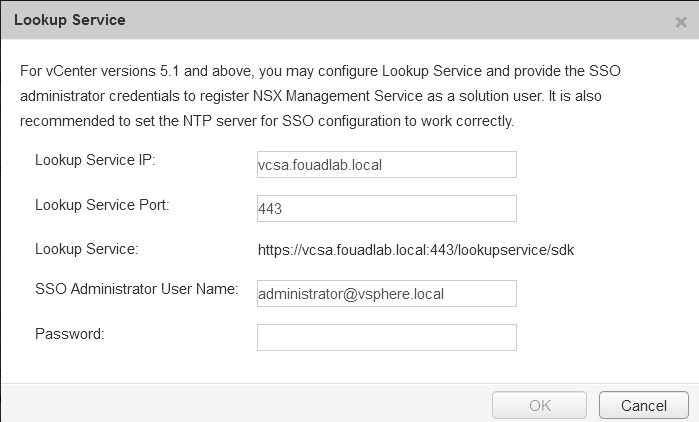
Task: Click the 'Lookup Service:' URL label
Action: pyautogui.click(x=86, y=249)
